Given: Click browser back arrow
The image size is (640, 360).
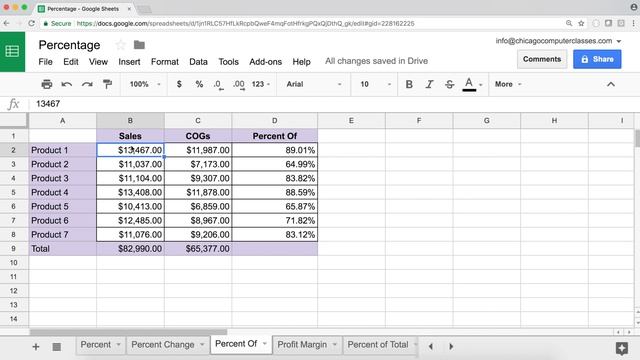Looking at the screenshot, I should tap(6, 23).
